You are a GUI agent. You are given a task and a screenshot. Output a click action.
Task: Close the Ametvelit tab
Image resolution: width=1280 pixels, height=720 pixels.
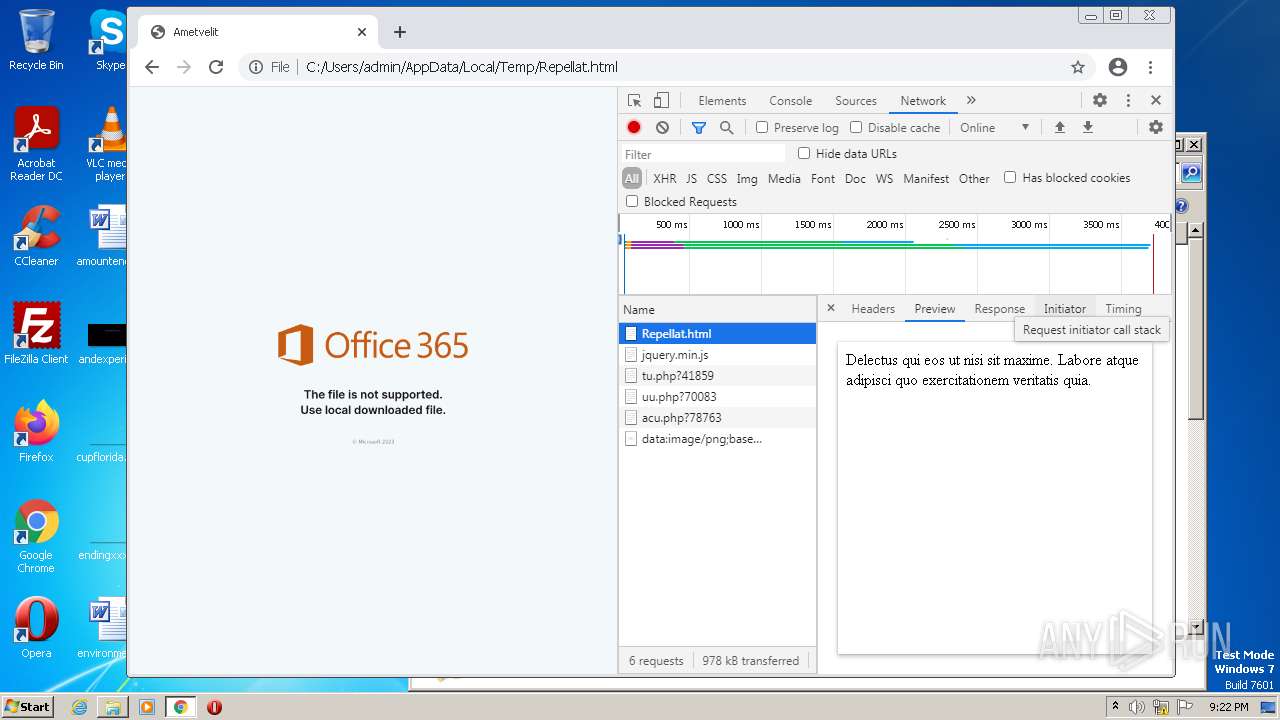point(362,32)
